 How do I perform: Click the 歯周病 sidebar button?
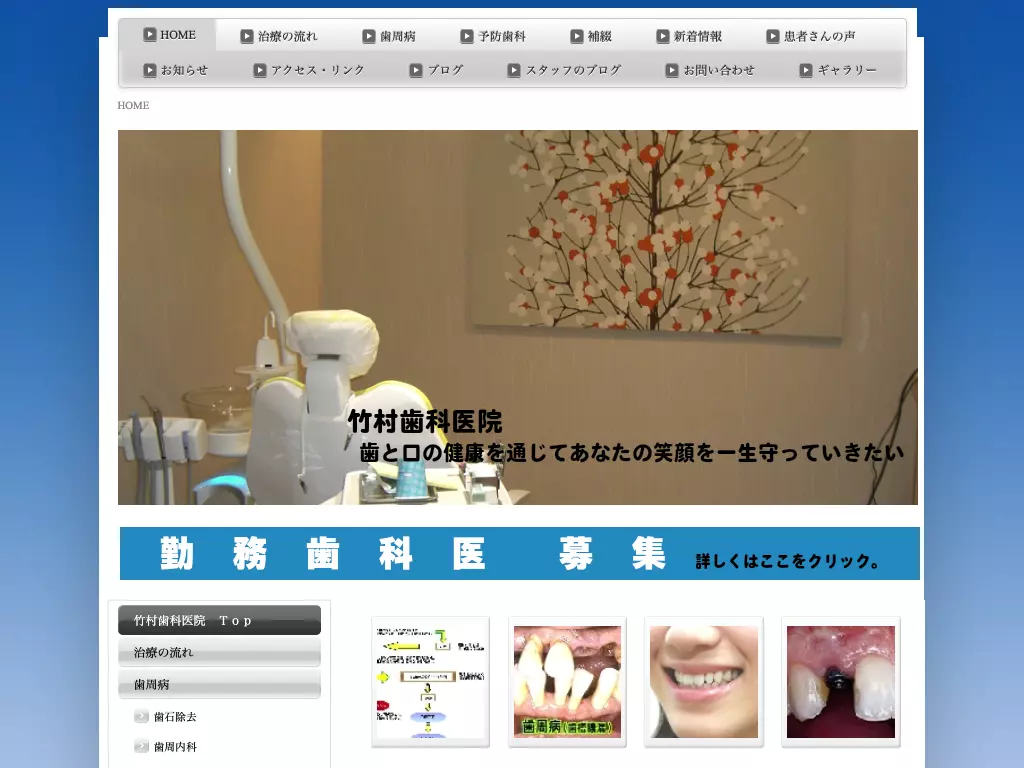(x=219, y=684)
